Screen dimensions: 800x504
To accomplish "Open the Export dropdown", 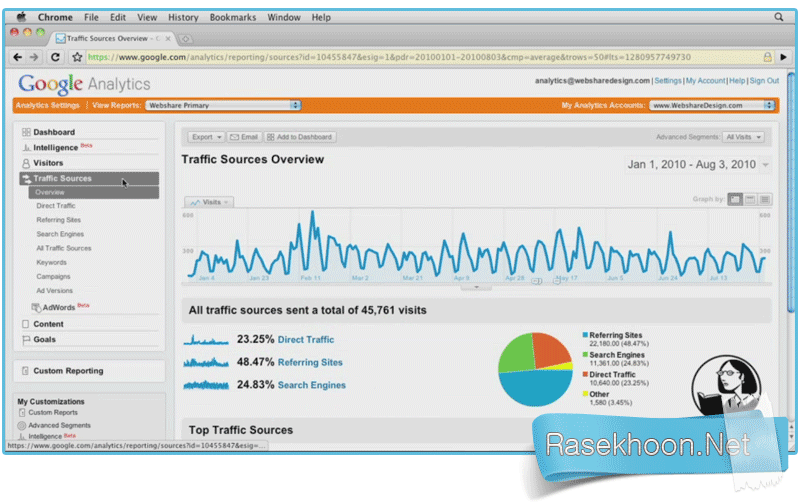I will tap(206, 137).
